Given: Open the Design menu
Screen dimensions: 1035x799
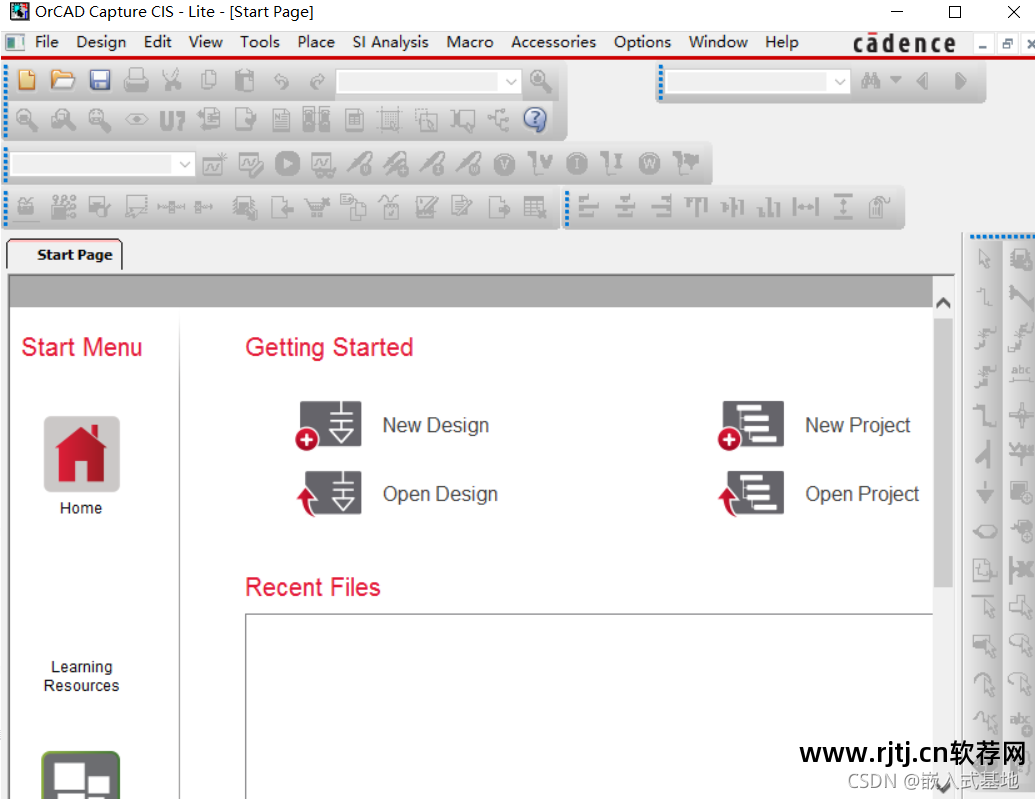Looking at the screenshot, I should point(101,42).
